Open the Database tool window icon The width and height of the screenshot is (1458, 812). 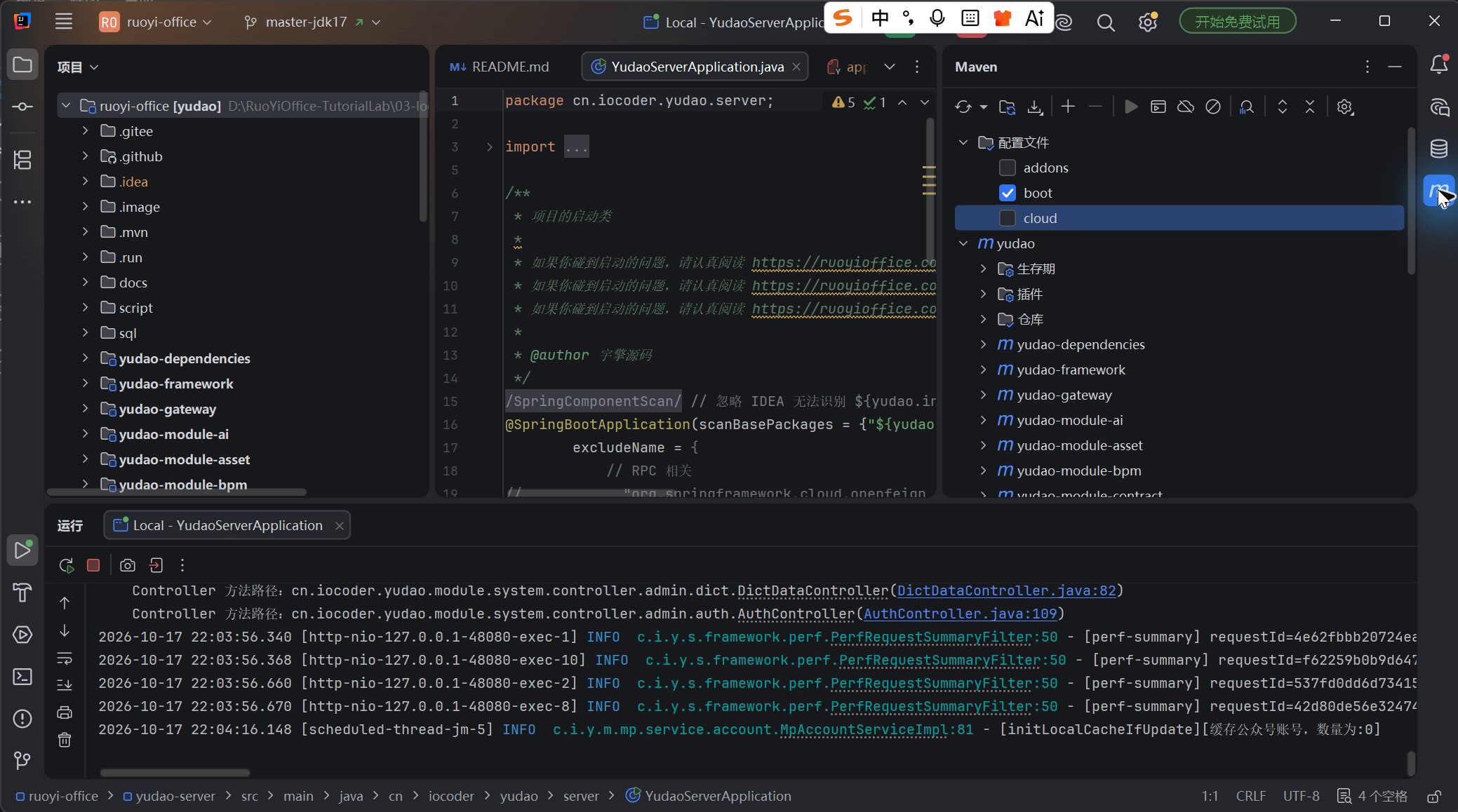pyautogui.click(x=1438, y=149)
